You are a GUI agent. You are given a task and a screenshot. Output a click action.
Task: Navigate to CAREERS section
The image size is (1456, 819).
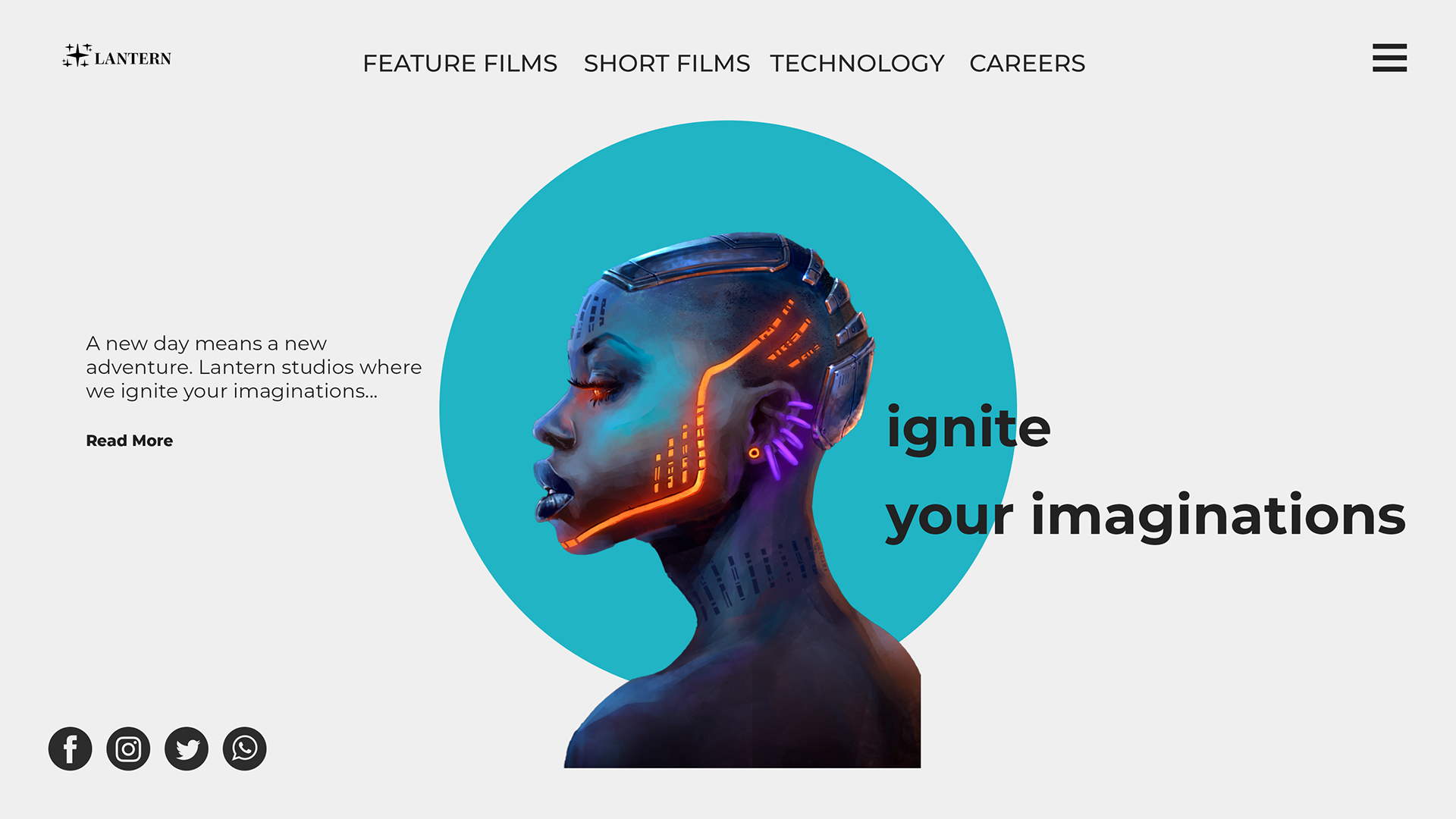[1027, 64]
